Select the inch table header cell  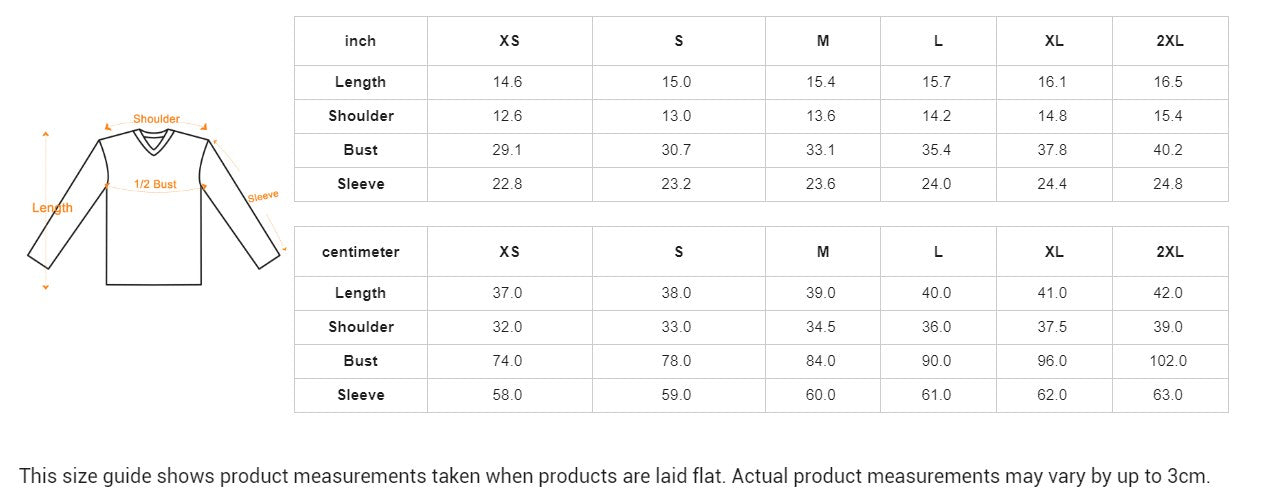tap(360, 41)
